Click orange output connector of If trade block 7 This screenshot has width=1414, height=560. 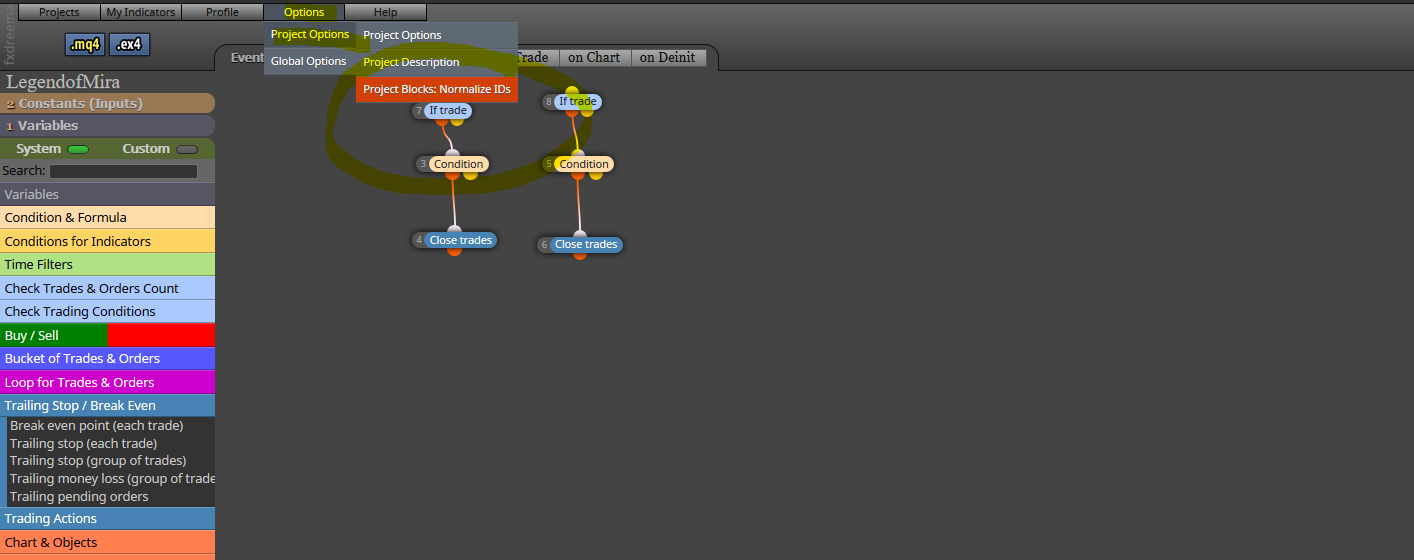click(441, 121)
